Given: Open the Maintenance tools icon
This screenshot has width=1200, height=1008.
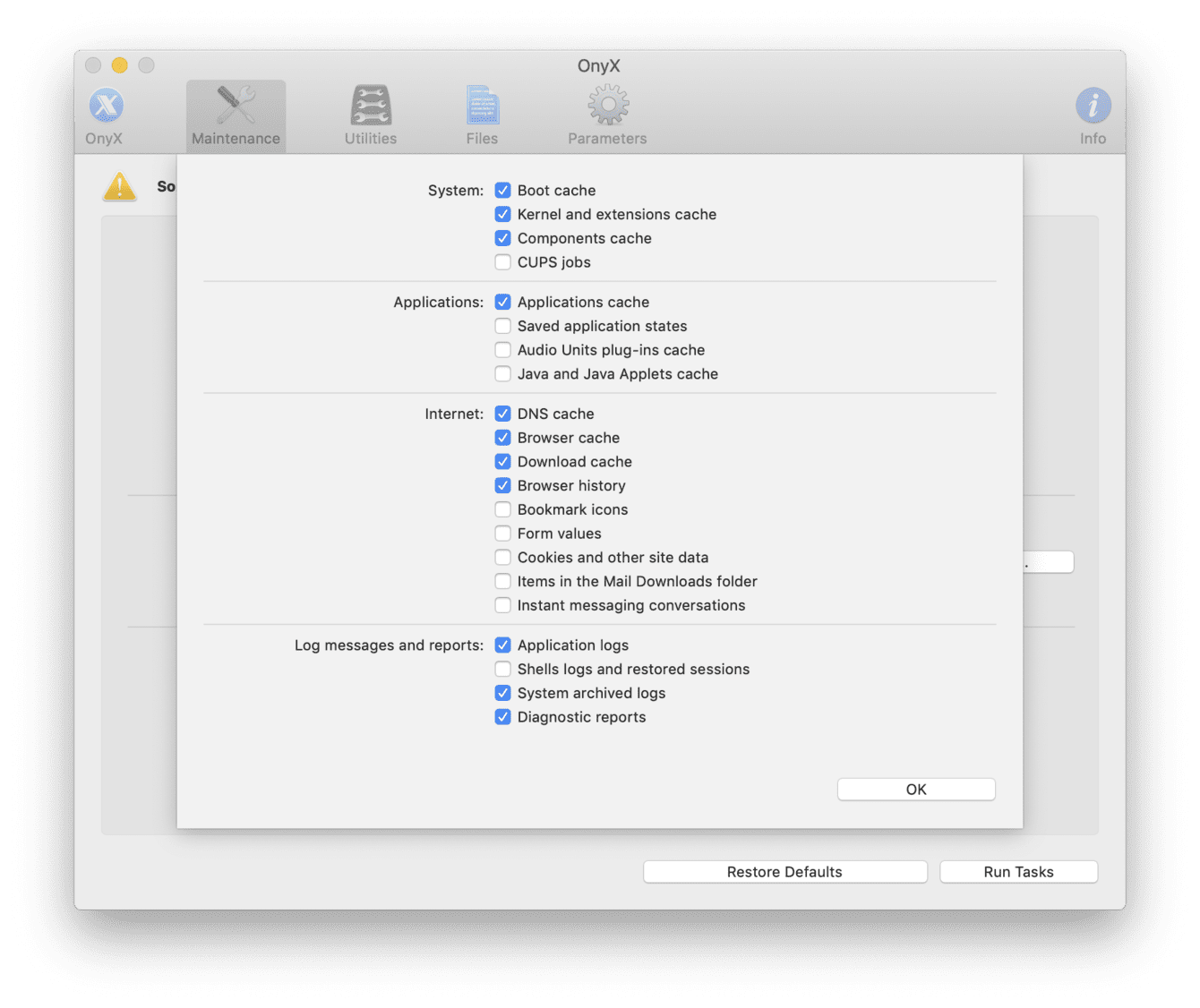Looking at the screenshot, I should point(236,107).
